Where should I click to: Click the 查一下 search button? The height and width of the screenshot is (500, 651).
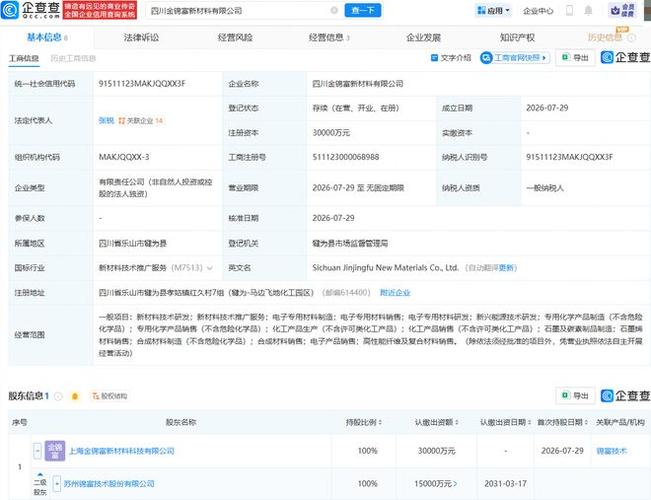click(x=362, y=10)
